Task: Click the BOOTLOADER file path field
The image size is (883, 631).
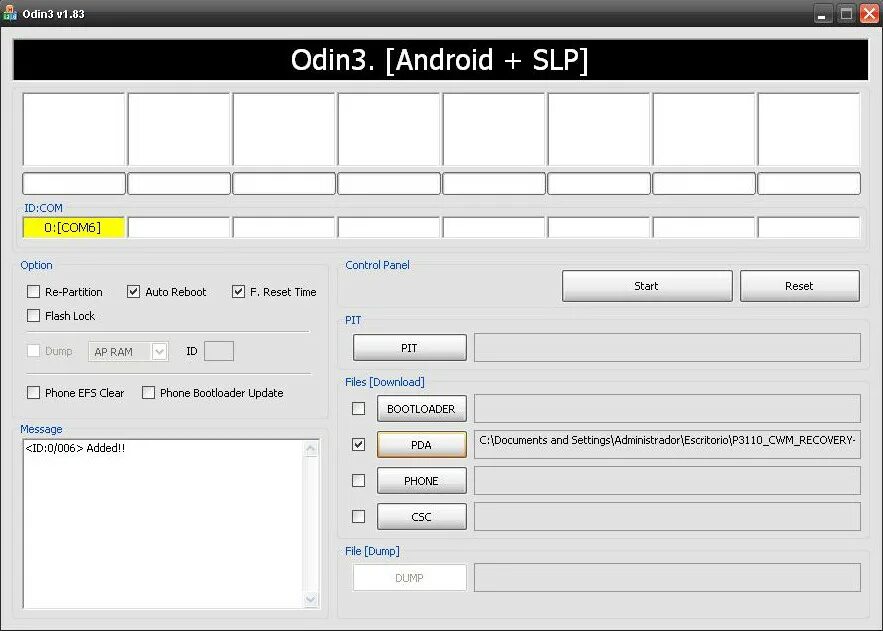Action: point(667,409)
